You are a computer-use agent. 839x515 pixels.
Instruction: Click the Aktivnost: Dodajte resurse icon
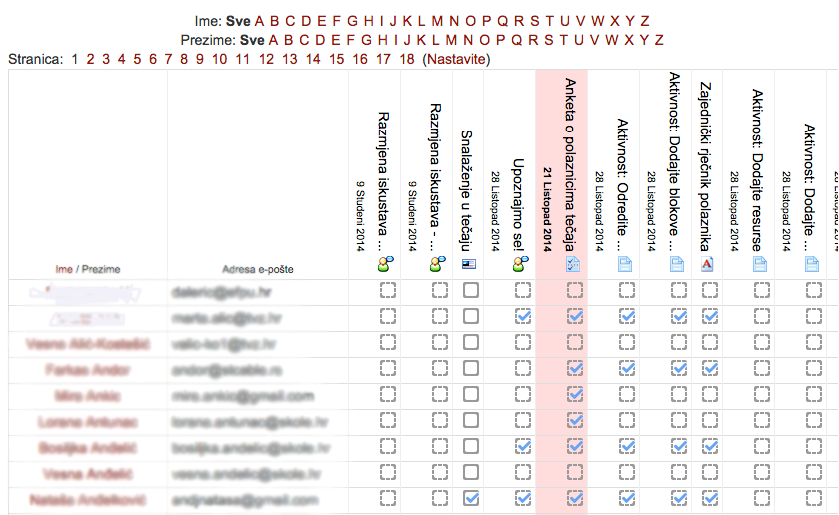pos(760,264)
